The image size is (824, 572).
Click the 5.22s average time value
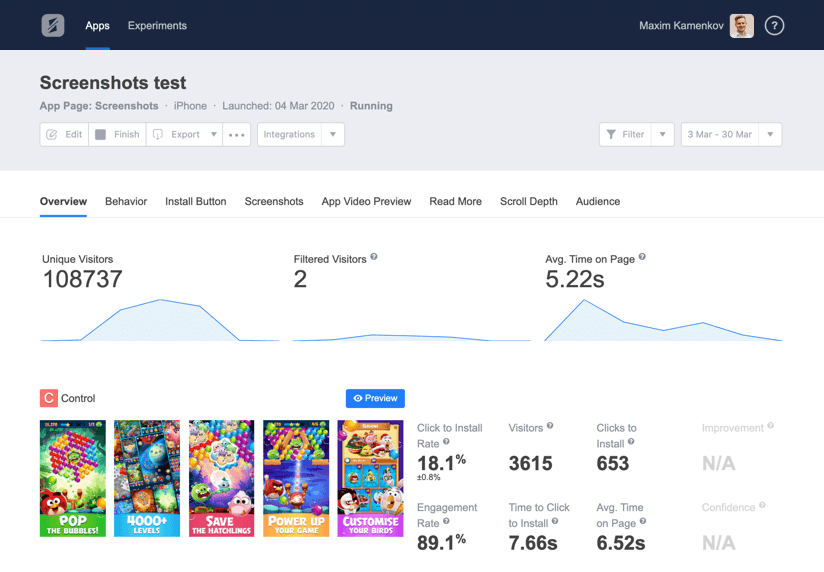575,279
